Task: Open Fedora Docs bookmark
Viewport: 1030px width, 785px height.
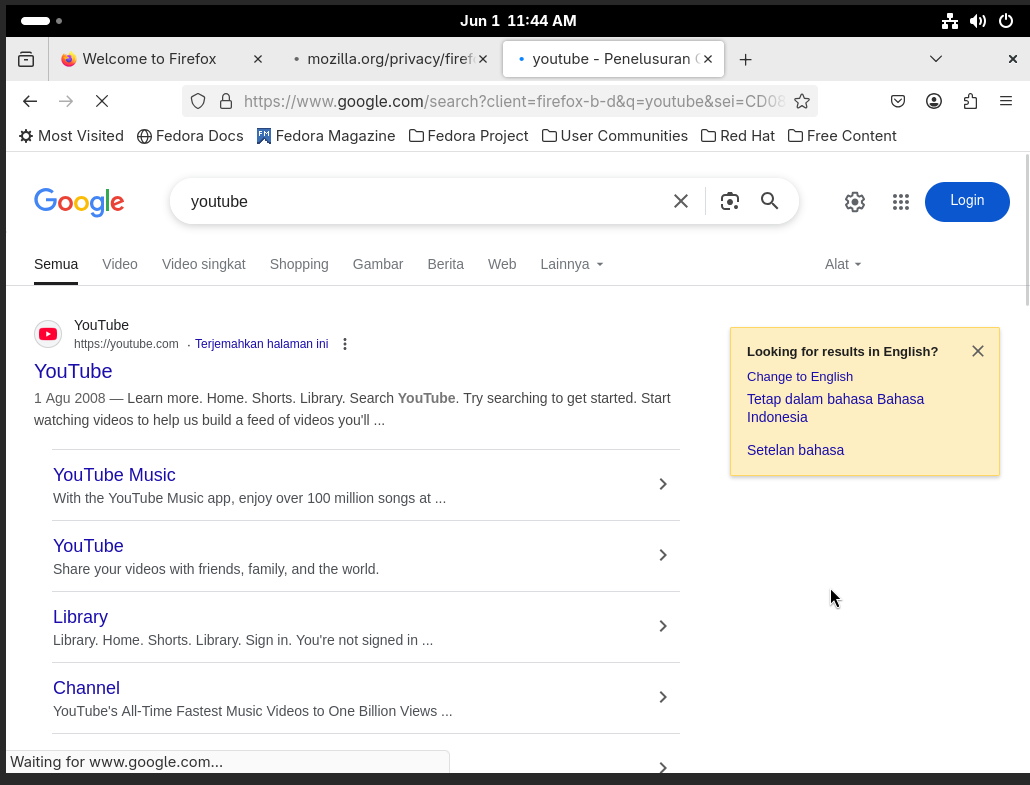Action: [190, 136]
